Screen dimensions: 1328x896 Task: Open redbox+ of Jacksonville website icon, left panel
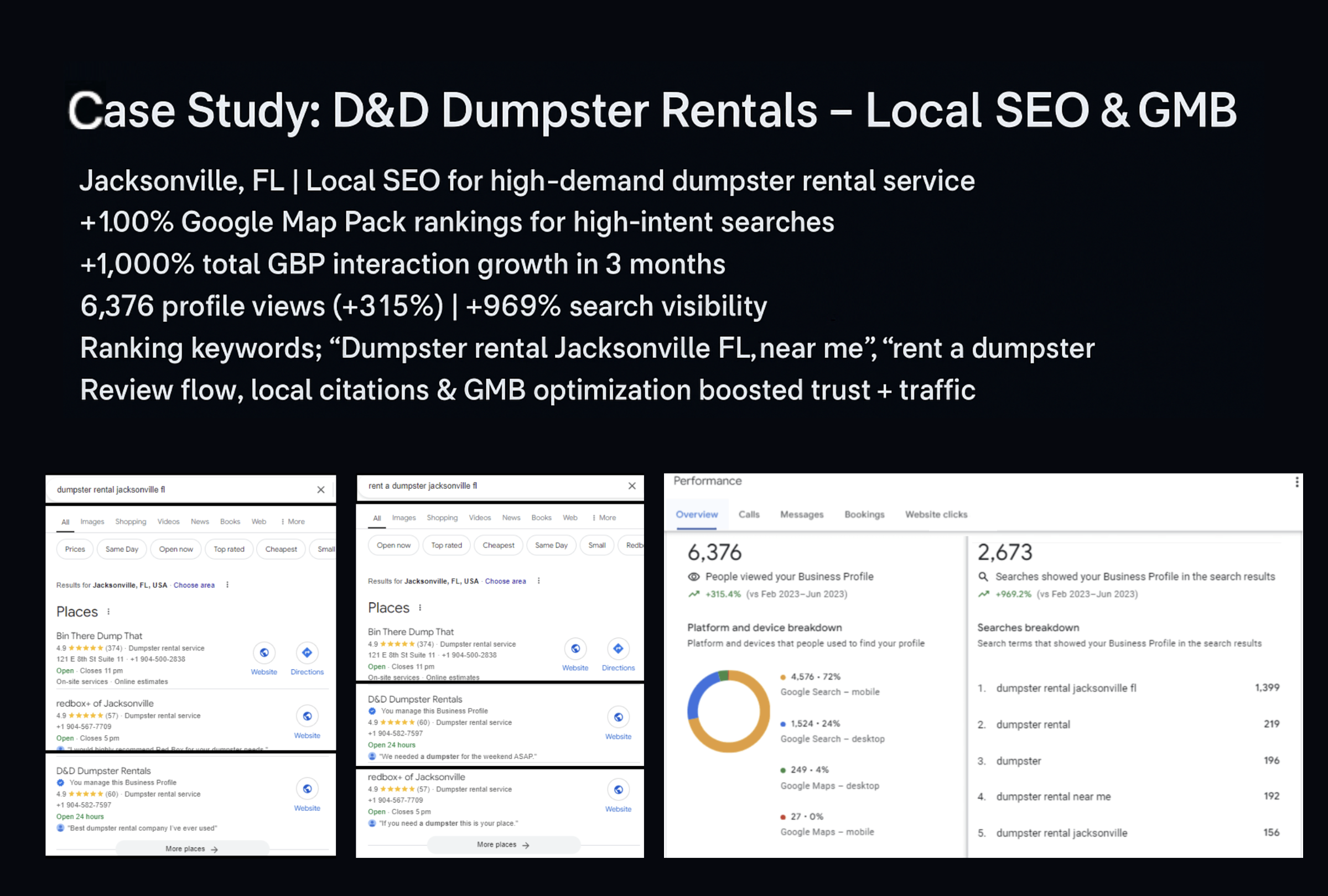[x=308, y=716]
